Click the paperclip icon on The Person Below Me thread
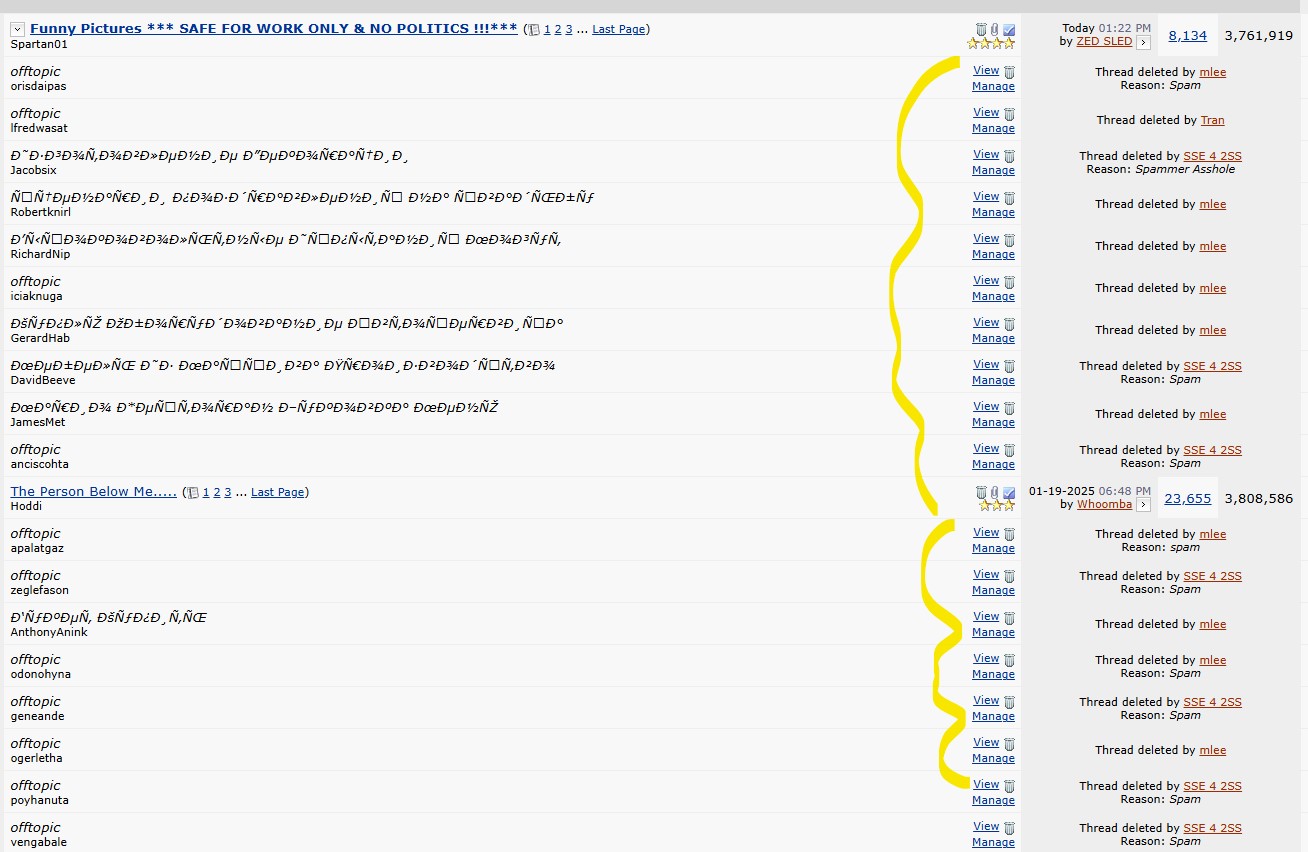The image size is (1308, 852). [x=994, y=493]
